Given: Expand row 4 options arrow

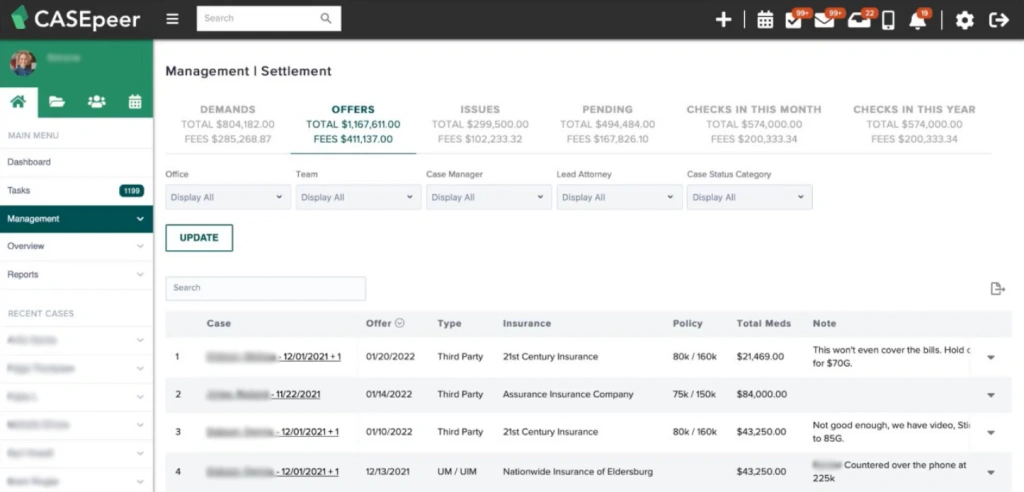Looking at the screenshot, I should pos(991,472).
